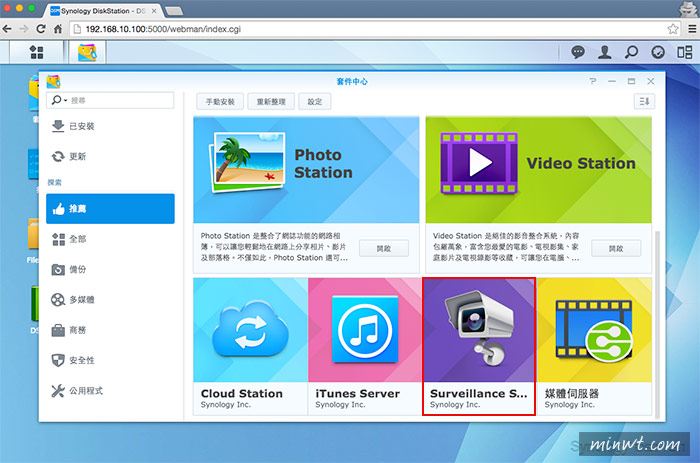Select the Synology DiskStation browser tab

(104, 11)
